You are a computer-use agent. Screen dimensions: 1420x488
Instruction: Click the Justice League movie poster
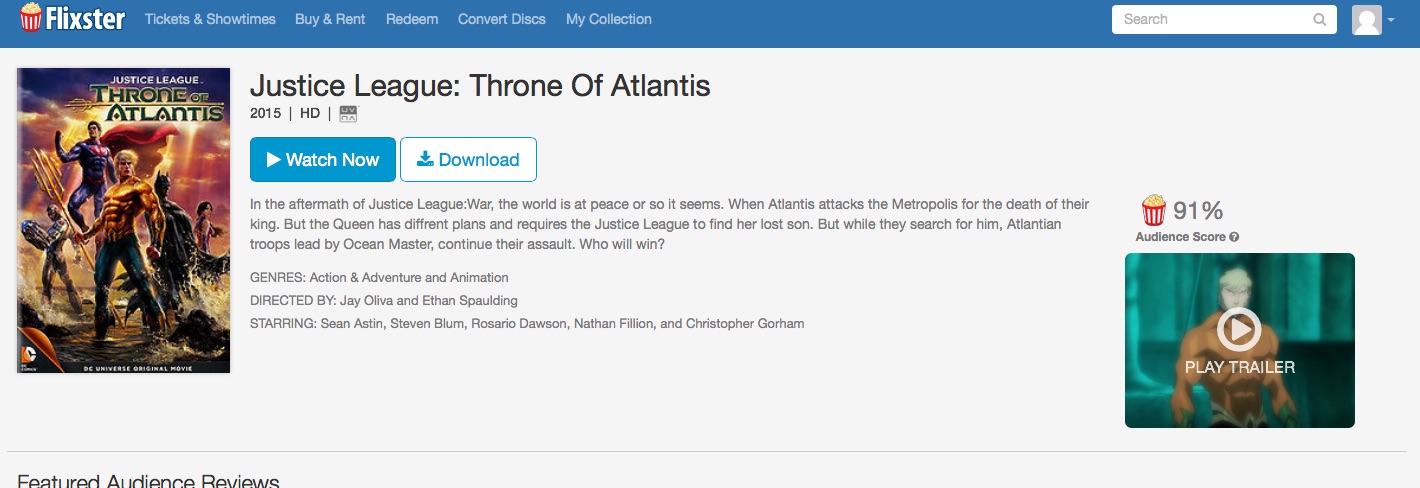pos(124,221)
